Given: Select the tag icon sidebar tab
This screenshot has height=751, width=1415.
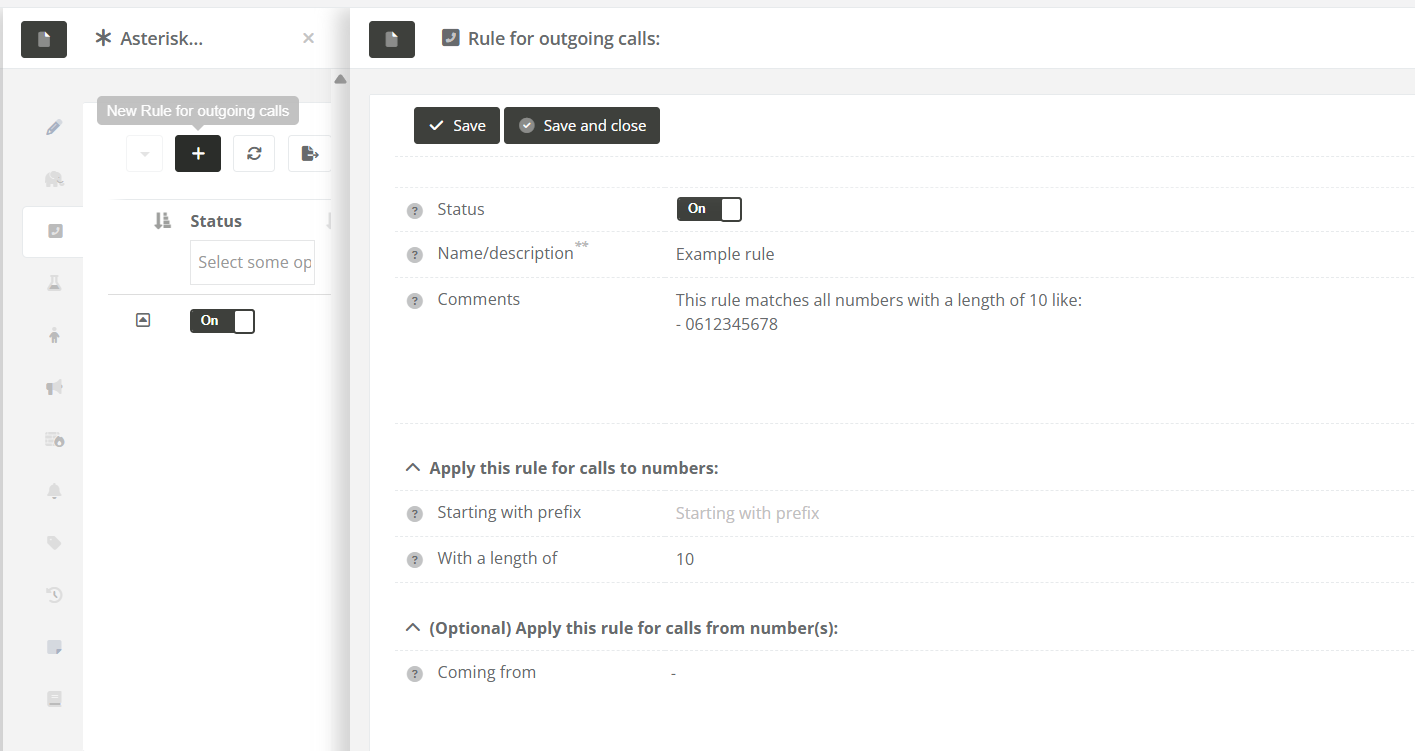Looking at the screenshot, I should click(x=54, y=543).
